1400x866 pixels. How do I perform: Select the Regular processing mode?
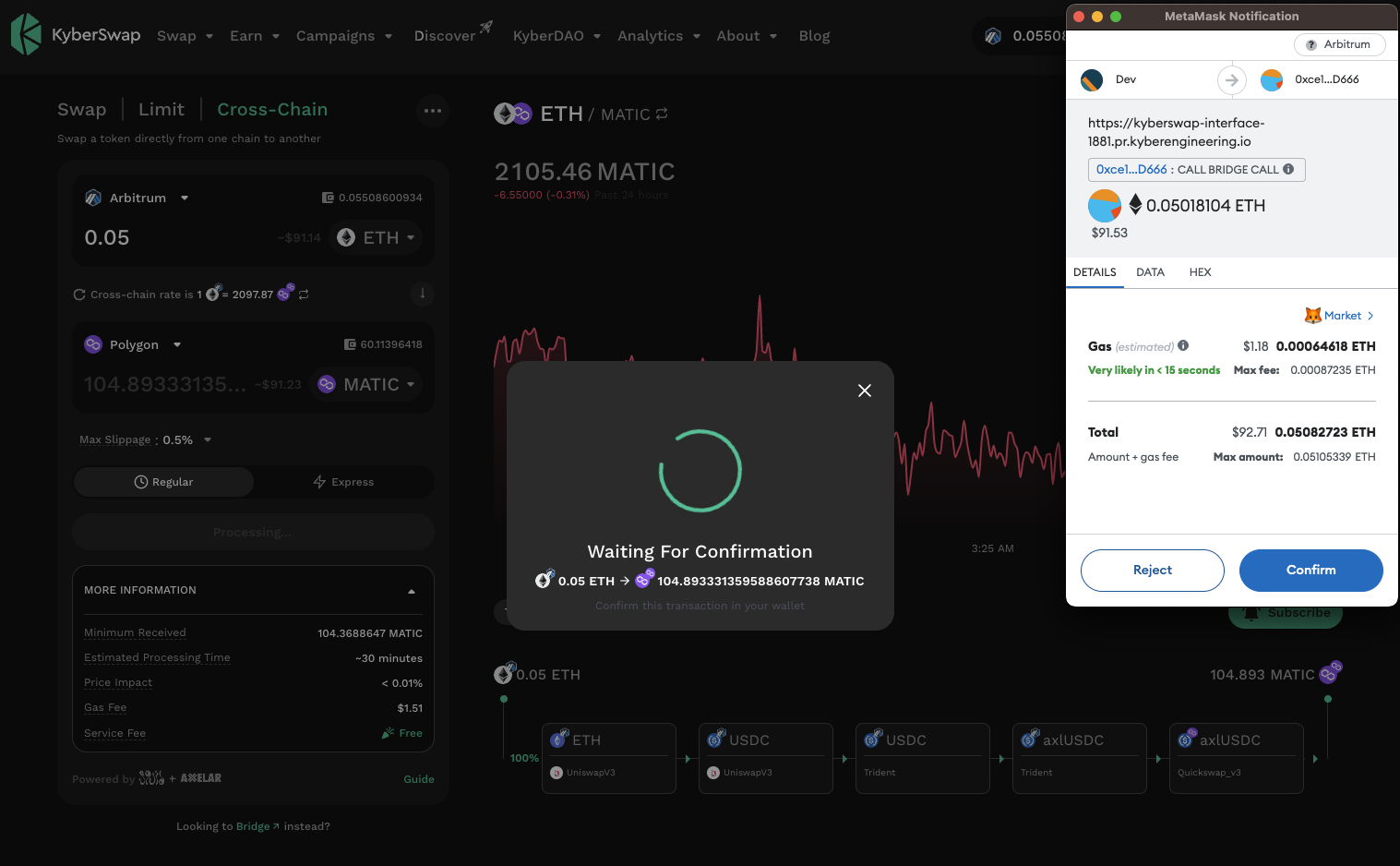(x=163, y=482)
